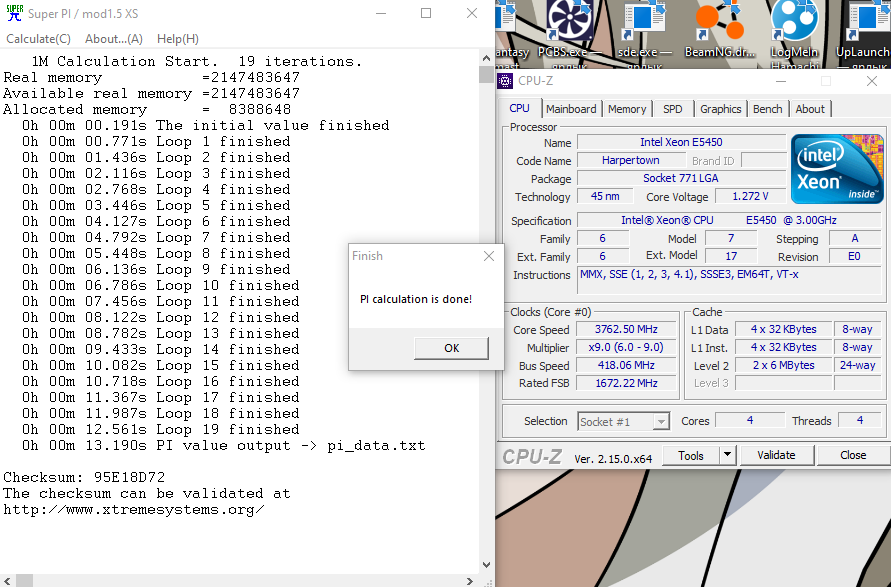Expand the Tools dropdown arrow
This screenshot has width=891, height=587.
pyautogui.click(x=727, y=455)
